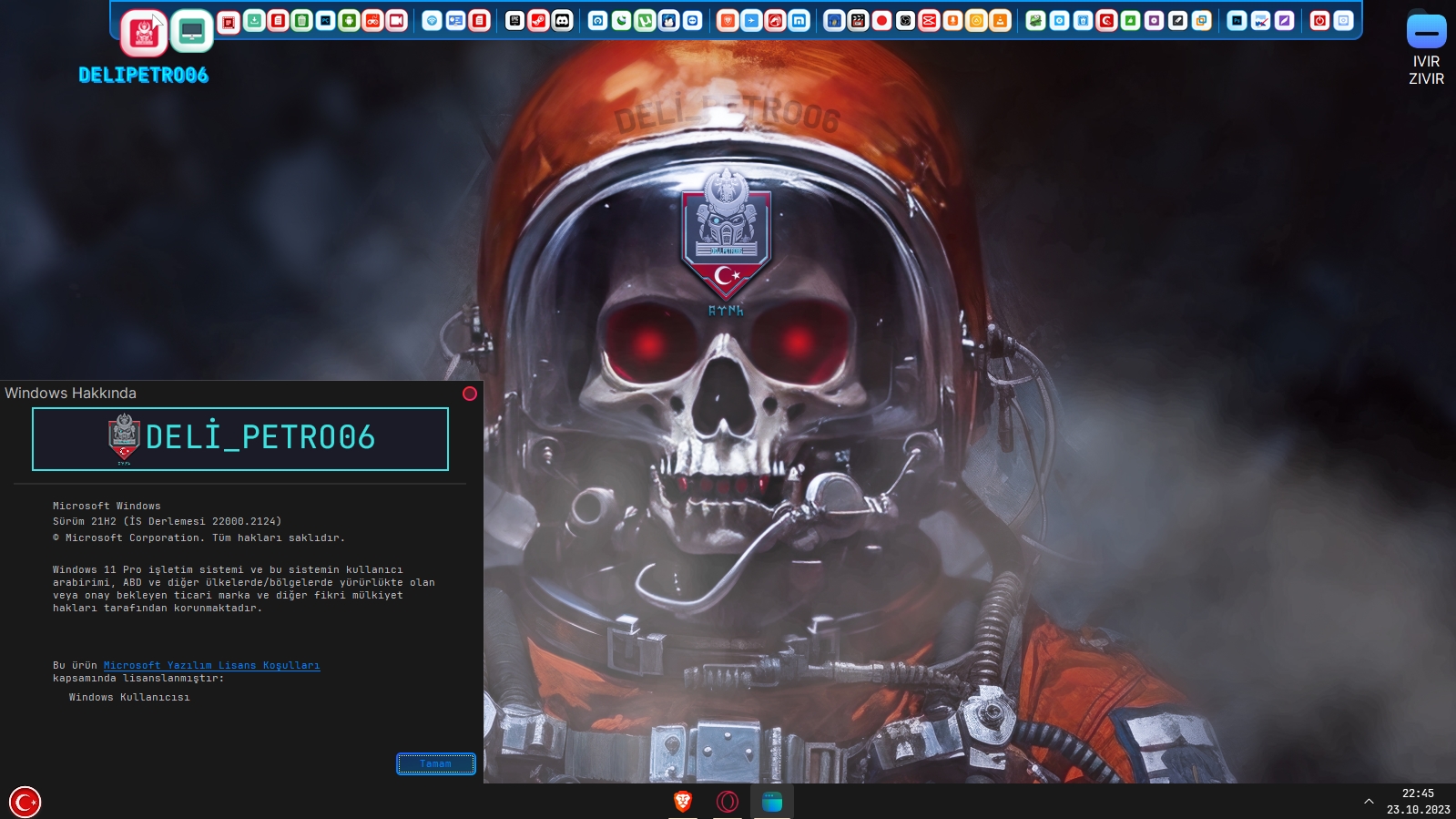This screenshot has height=819, width=1456.
Task: Open the green recycle bin dock icon
Action: coord(301,20)
